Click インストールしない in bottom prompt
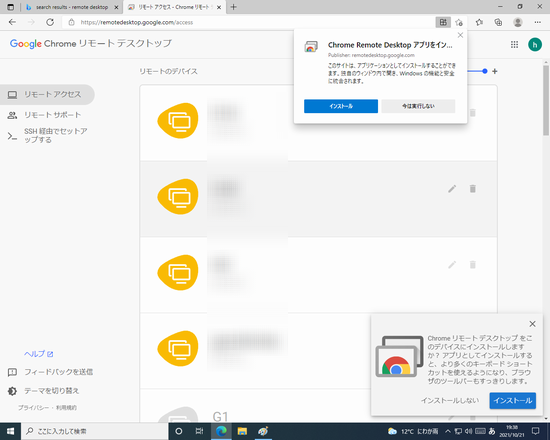Viewport: 550px width, 440px height. [x=450, y=400]
